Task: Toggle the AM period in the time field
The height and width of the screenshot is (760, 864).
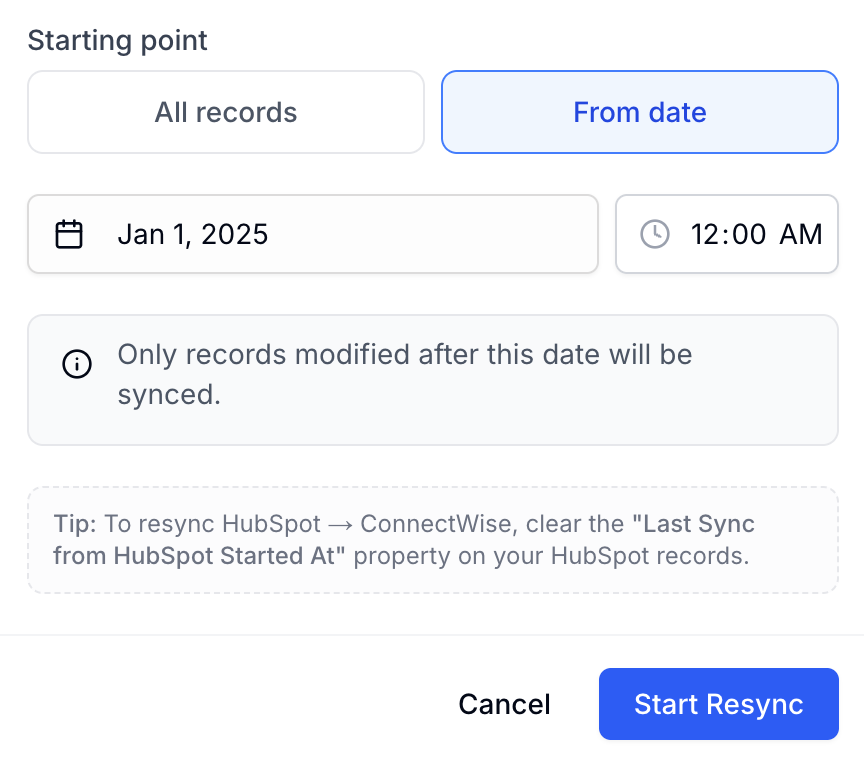Action: 801,234
